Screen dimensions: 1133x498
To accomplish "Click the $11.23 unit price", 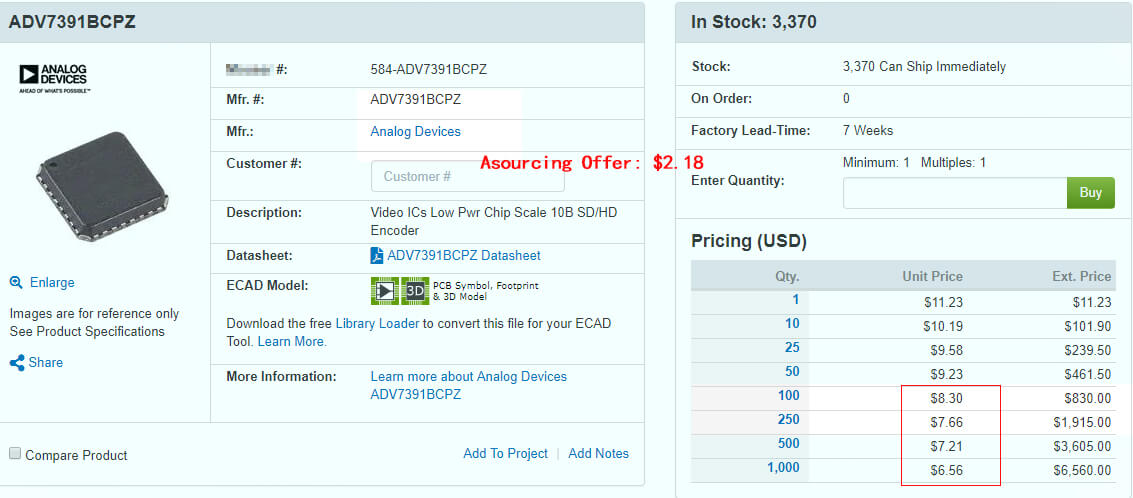I will click(943, 303).
